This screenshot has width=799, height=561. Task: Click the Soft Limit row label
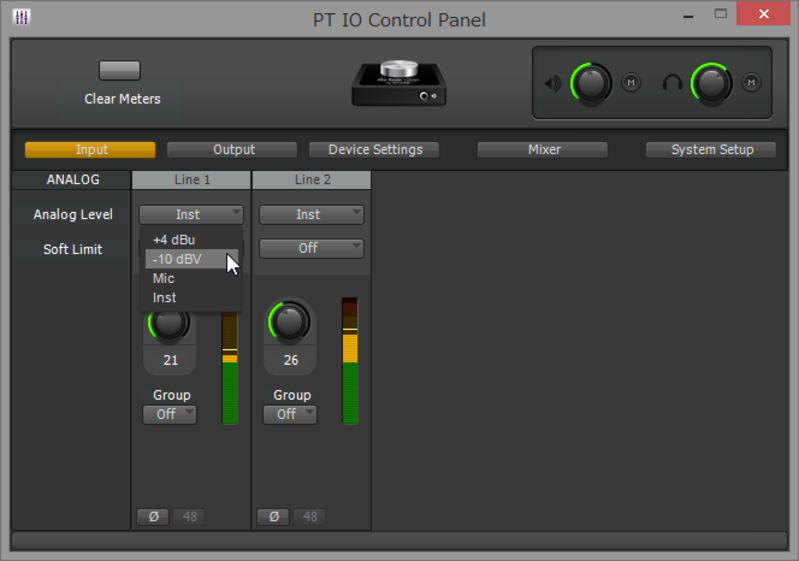pos(73,249)
